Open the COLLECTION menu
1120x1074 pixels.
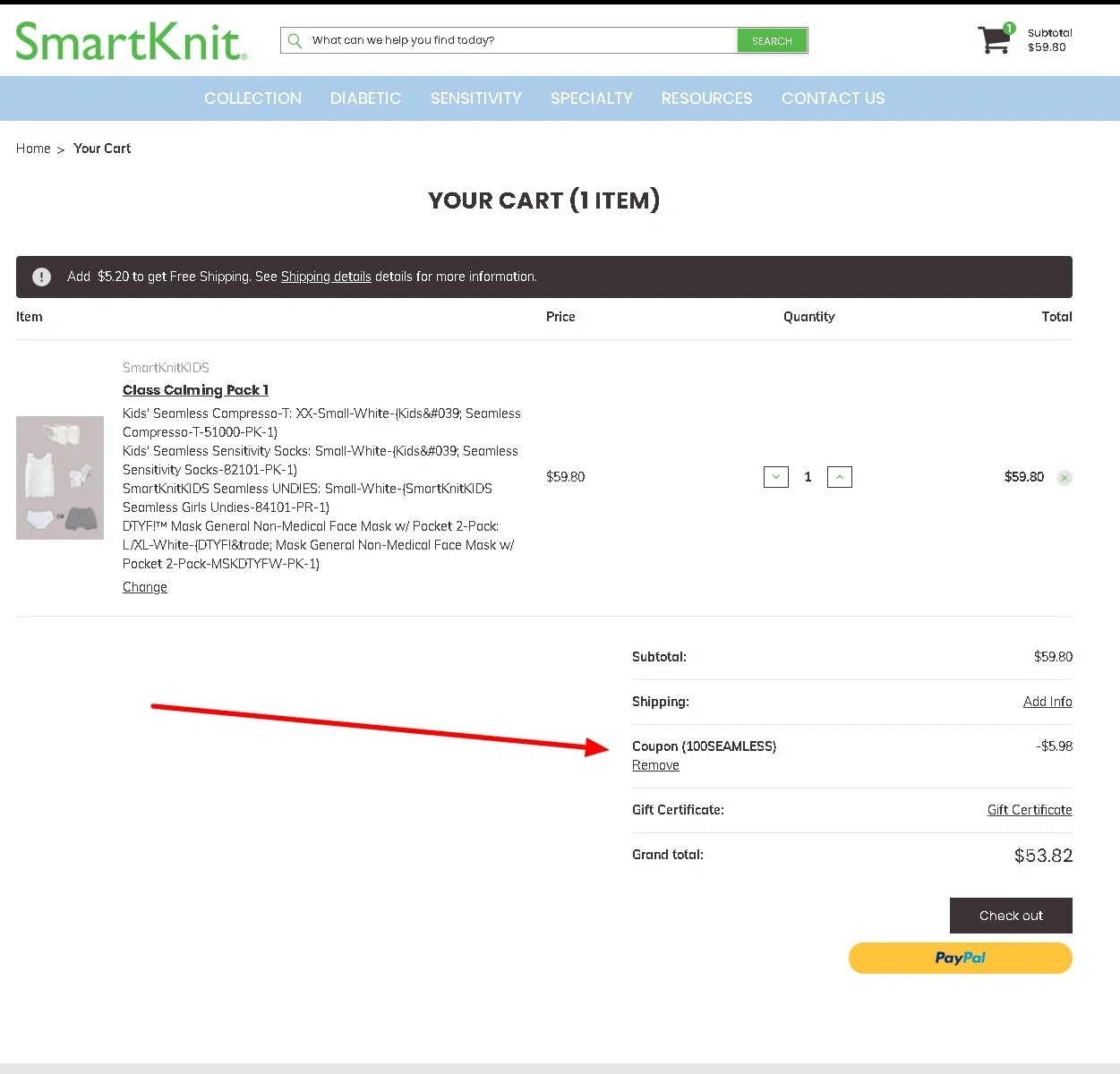click(x=252, y=98)
